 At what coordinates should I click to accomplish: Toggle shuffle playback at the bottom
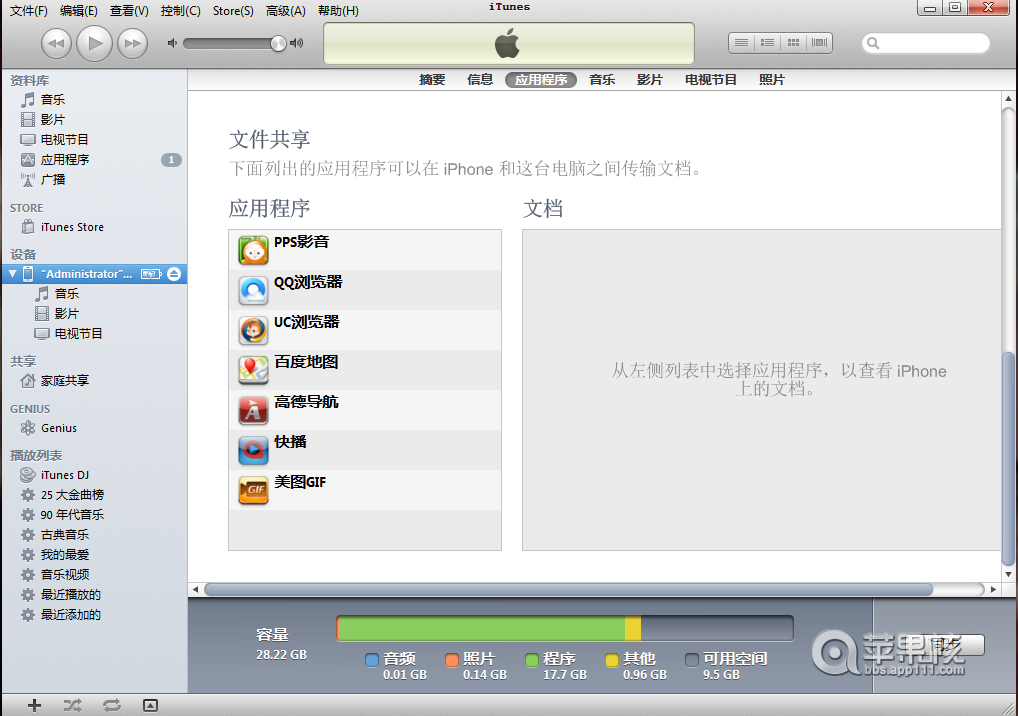(x=72, y=705)
